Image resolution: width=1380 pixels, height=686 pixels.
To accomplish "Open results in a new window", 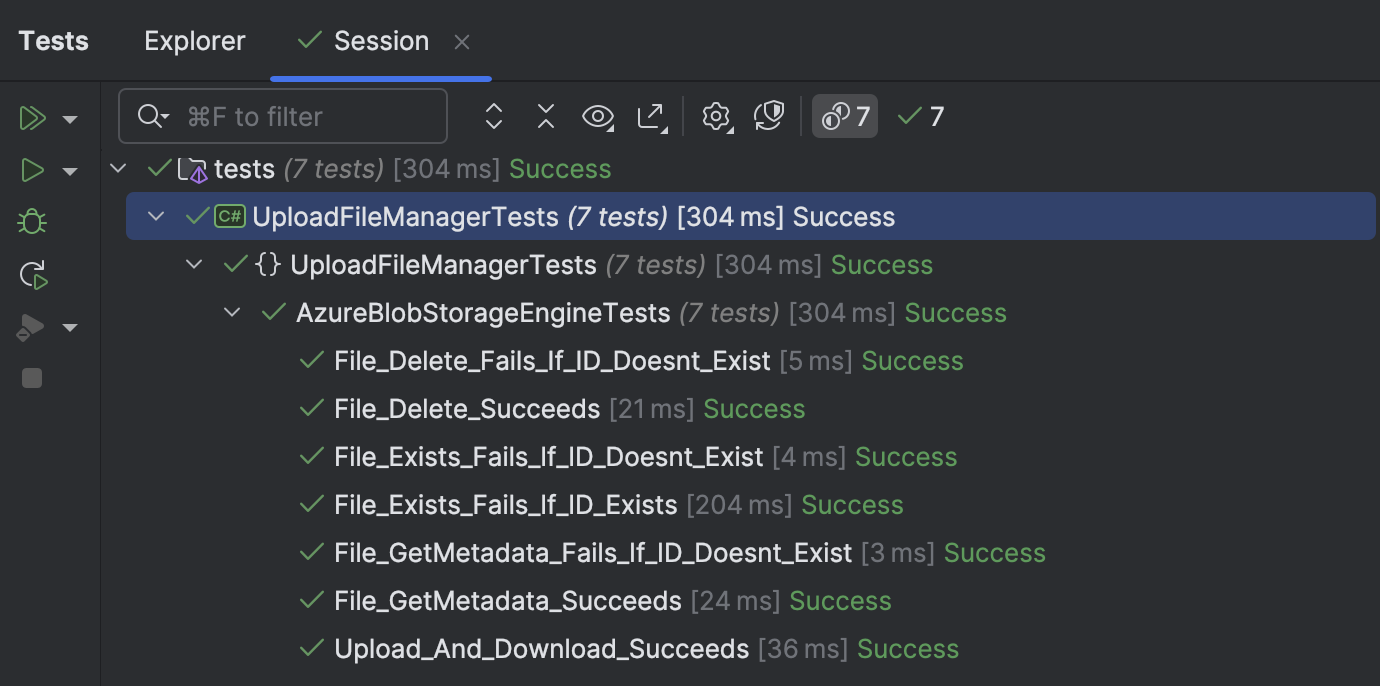I will point(652,116).
